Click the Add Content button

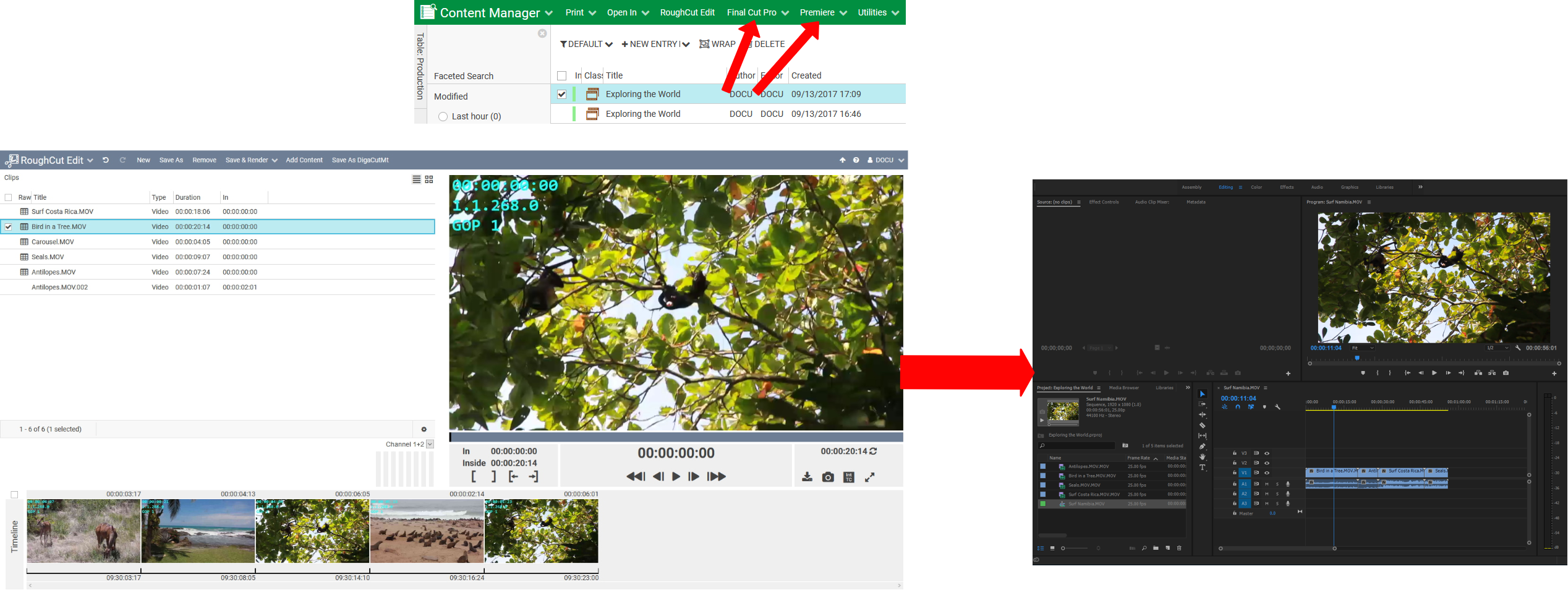[x=304, y=160]
